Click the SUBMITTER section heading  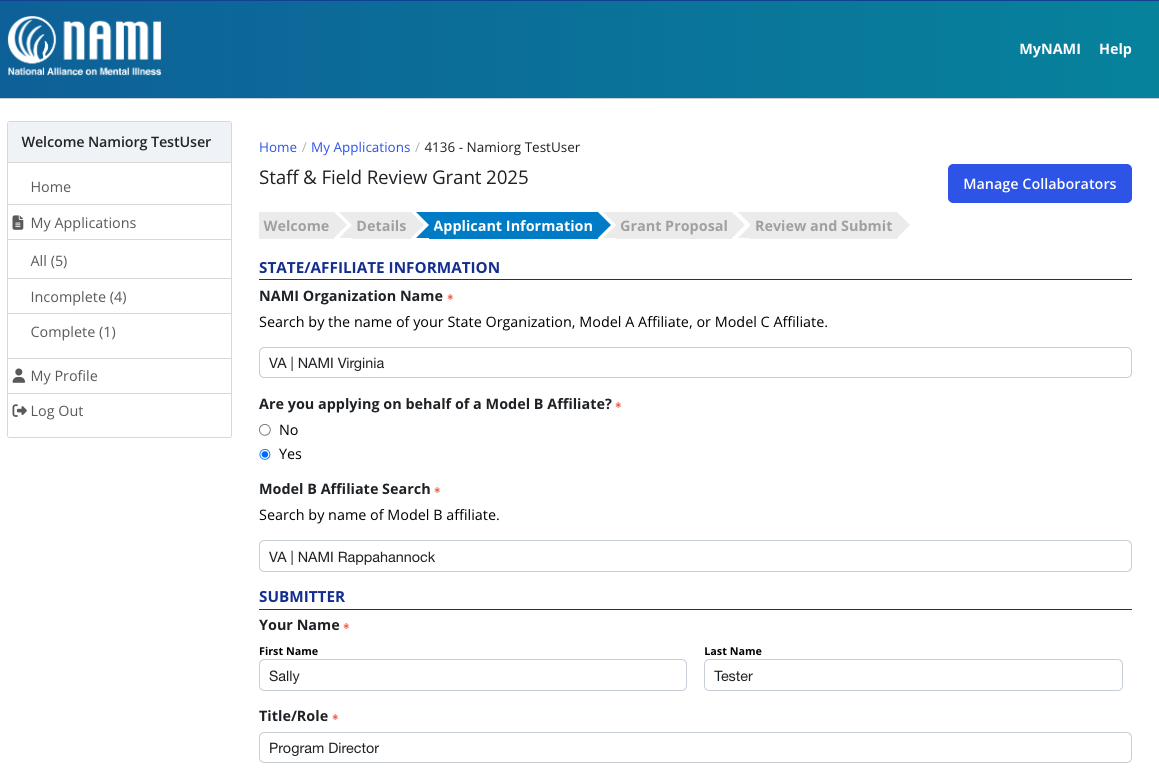coord(302,597)
